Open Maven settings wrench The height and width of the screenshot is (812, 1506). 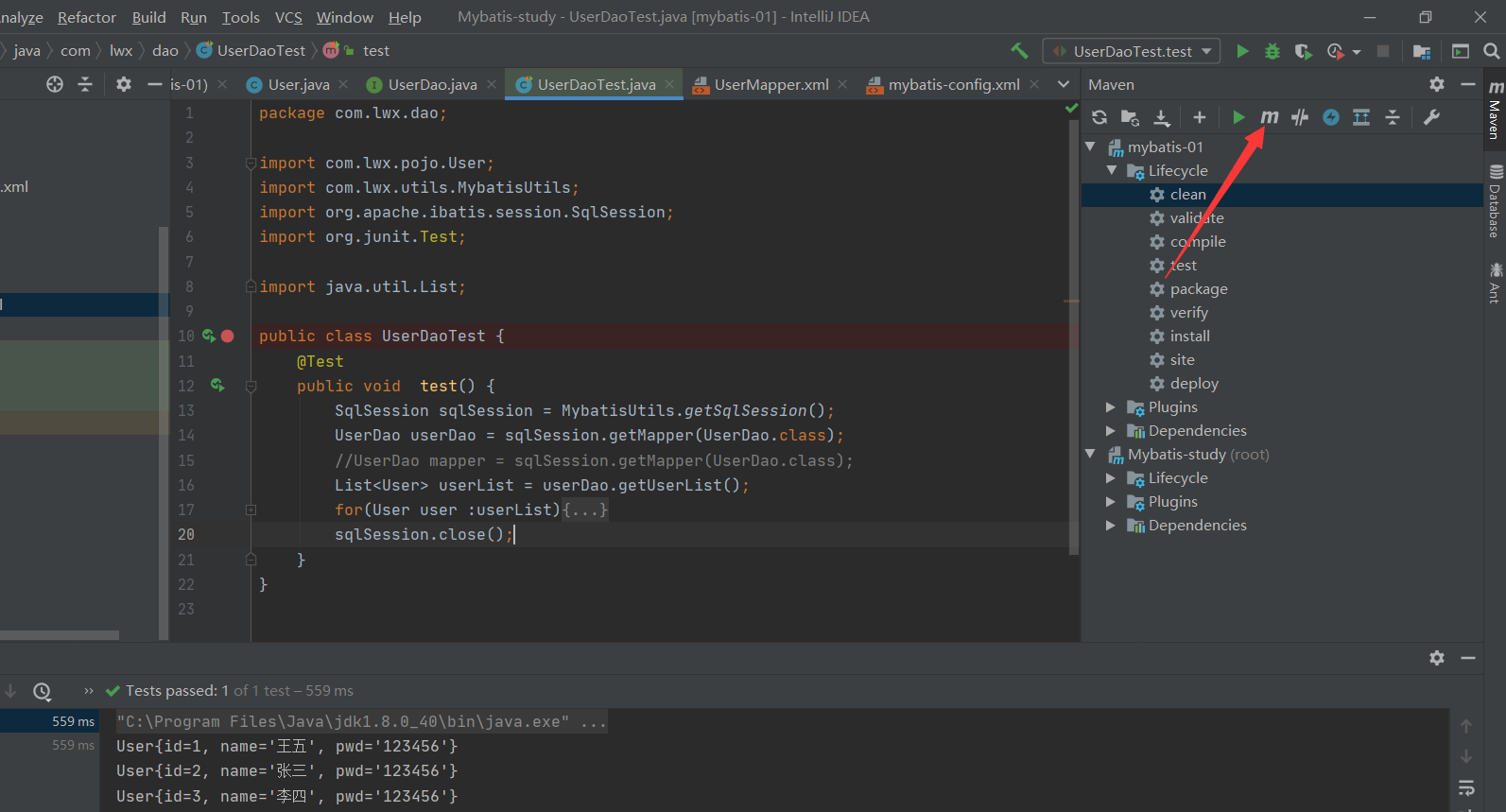[x=1431, y=117]
